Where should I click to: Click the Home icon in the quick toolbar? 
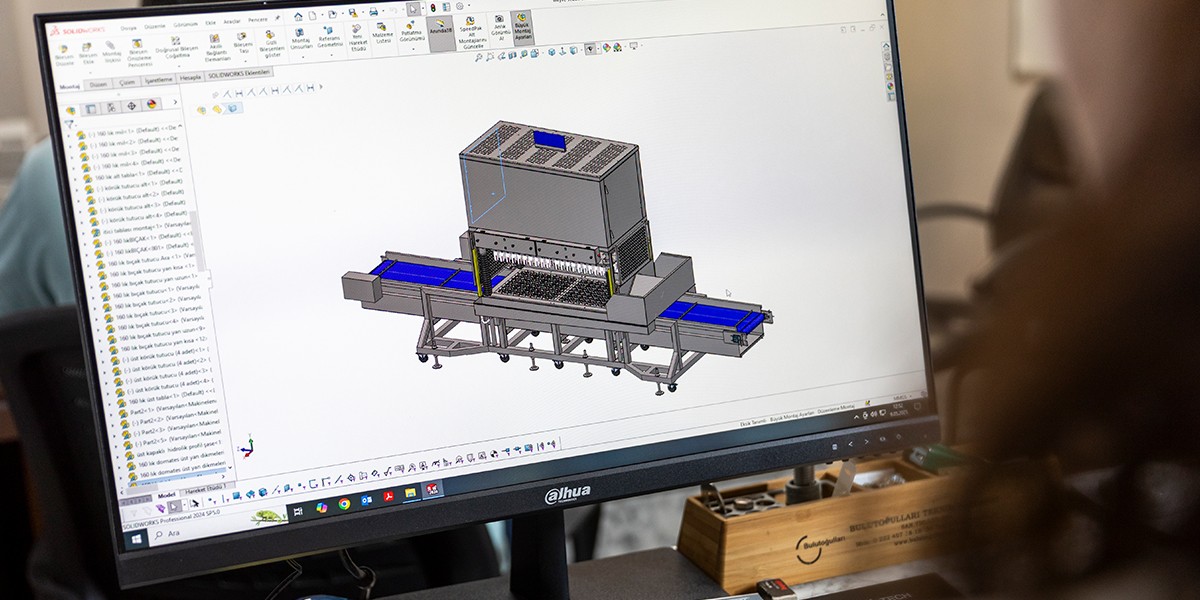coord(299,16)
